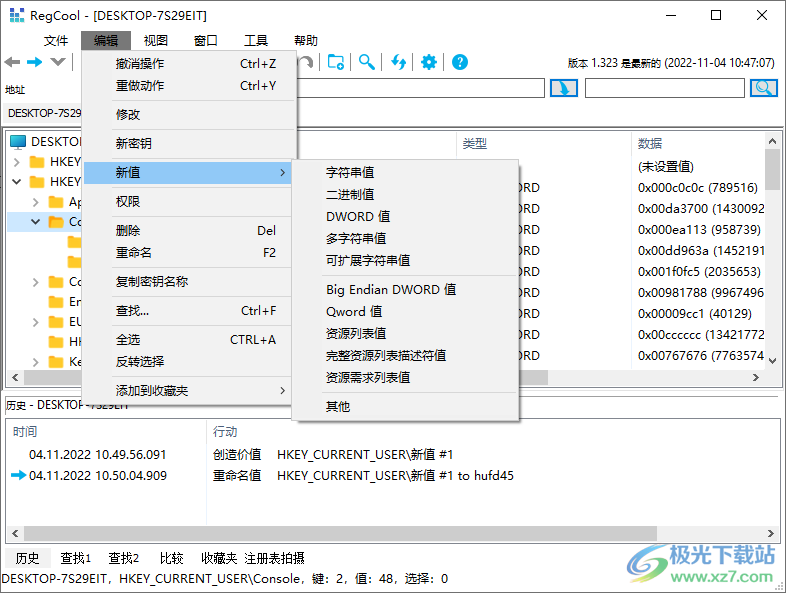Open the 窗口 menu
Screen dimensions: 786x593
[206, 41]
